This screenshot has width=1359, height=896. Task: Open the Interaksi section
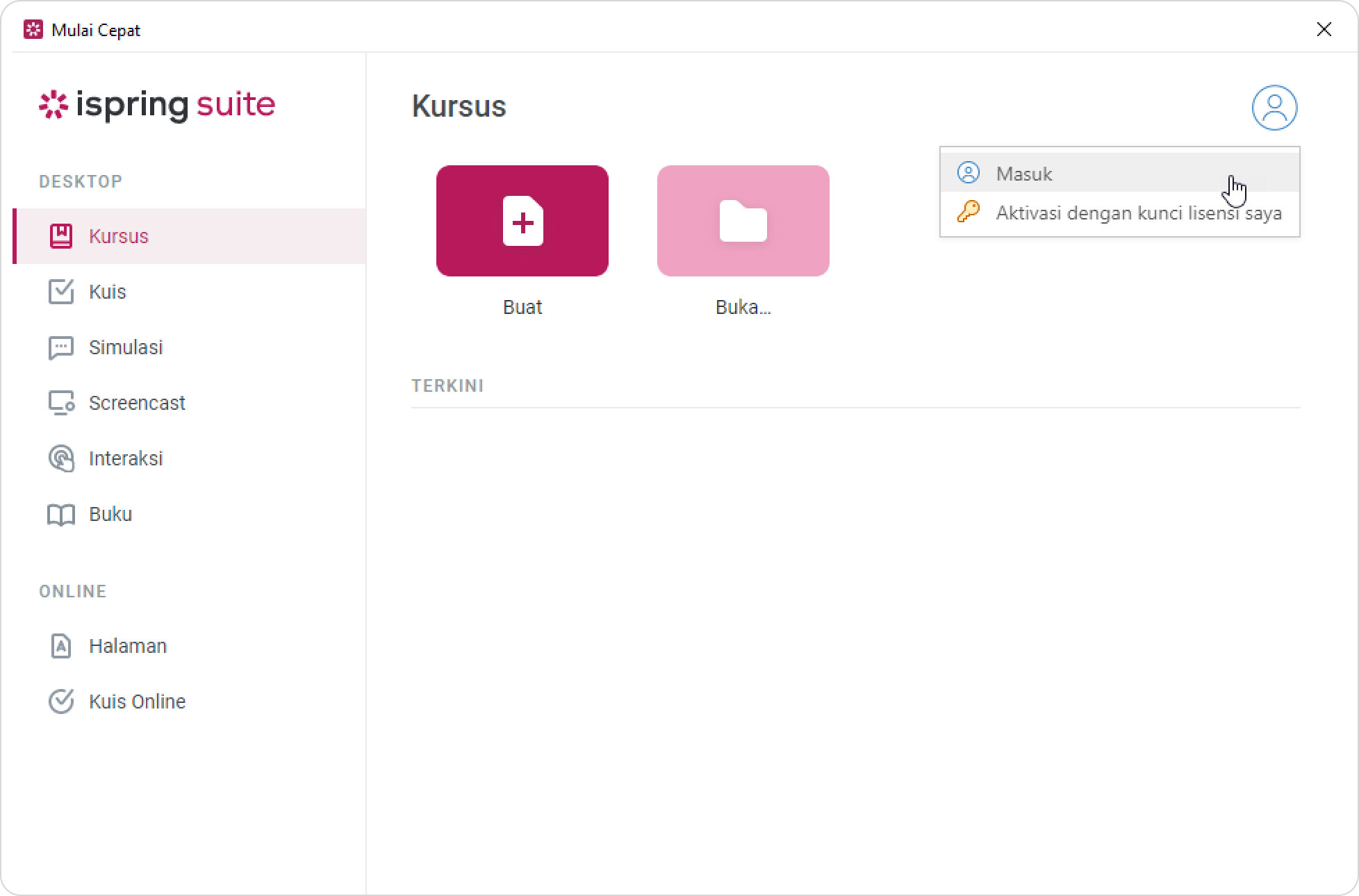pos(190,458)
